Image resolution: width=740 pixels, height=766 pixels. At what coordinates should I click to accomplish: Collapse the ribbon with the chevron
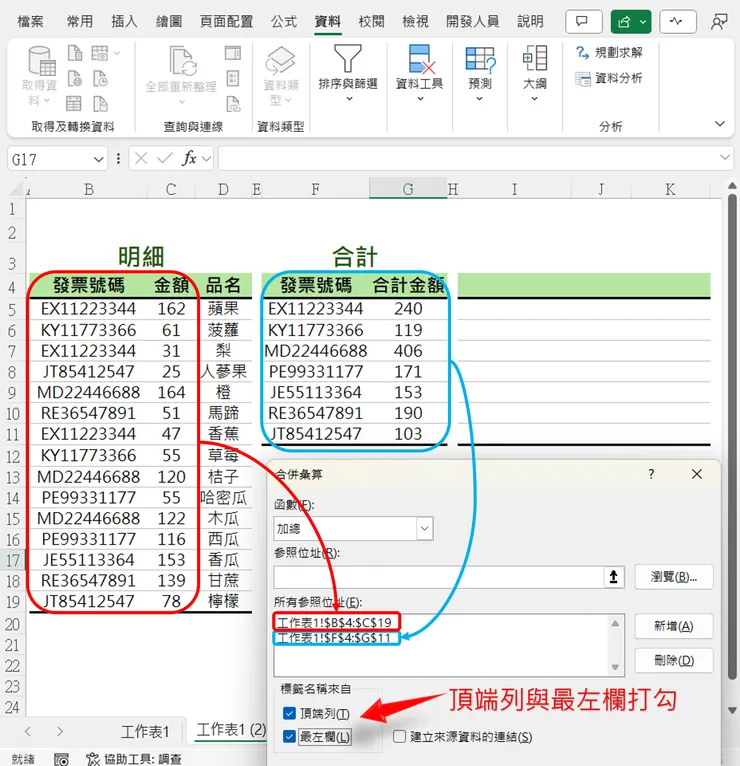[x=720, y=124]
